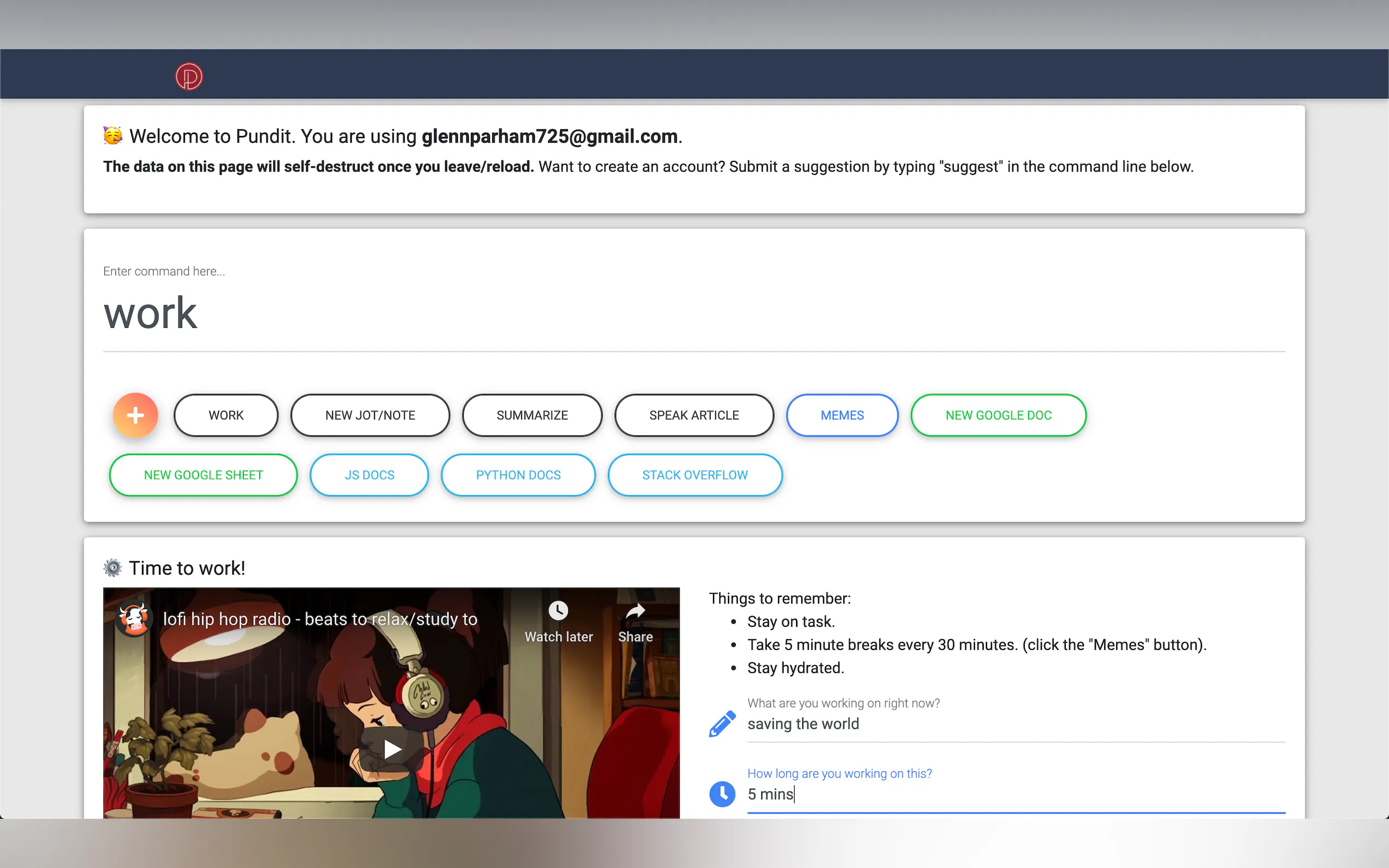Image resolution: width=1389 pixels, height=868 pixels.
Task: Open PYTHON DOCS
Action: 518,475
